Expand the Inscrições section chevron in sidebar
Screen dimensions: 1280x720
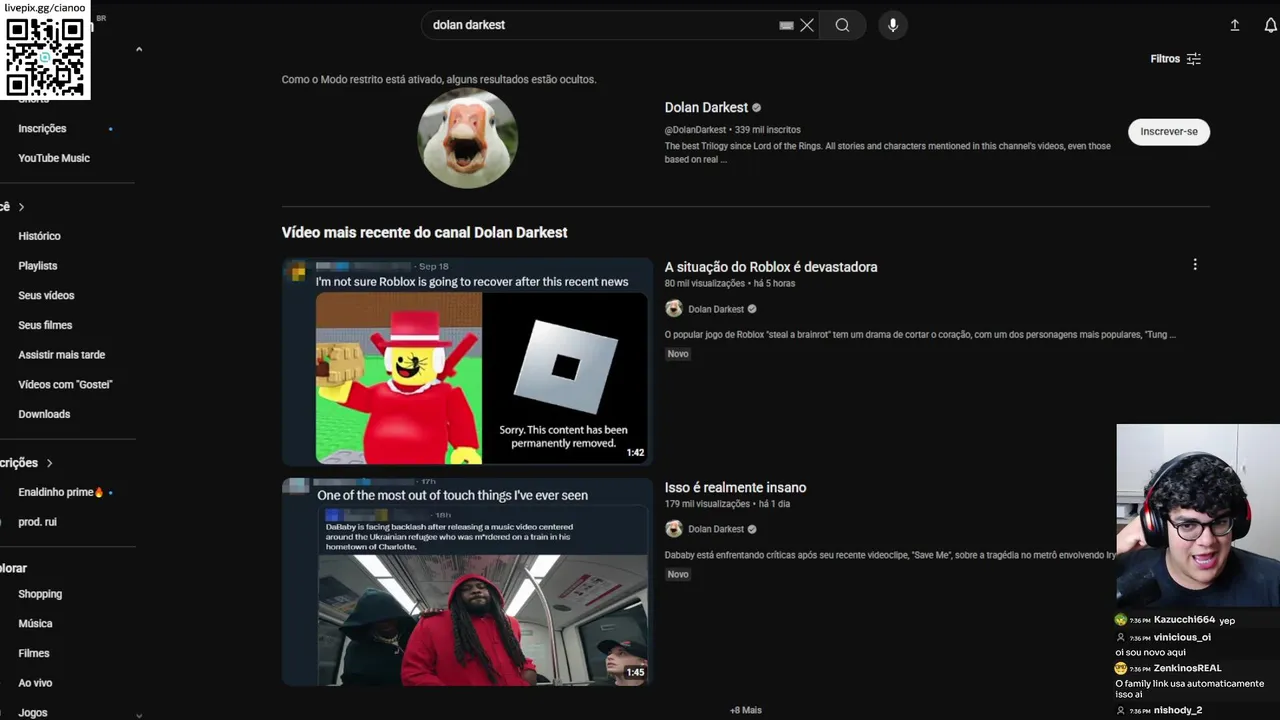point(49,463)
